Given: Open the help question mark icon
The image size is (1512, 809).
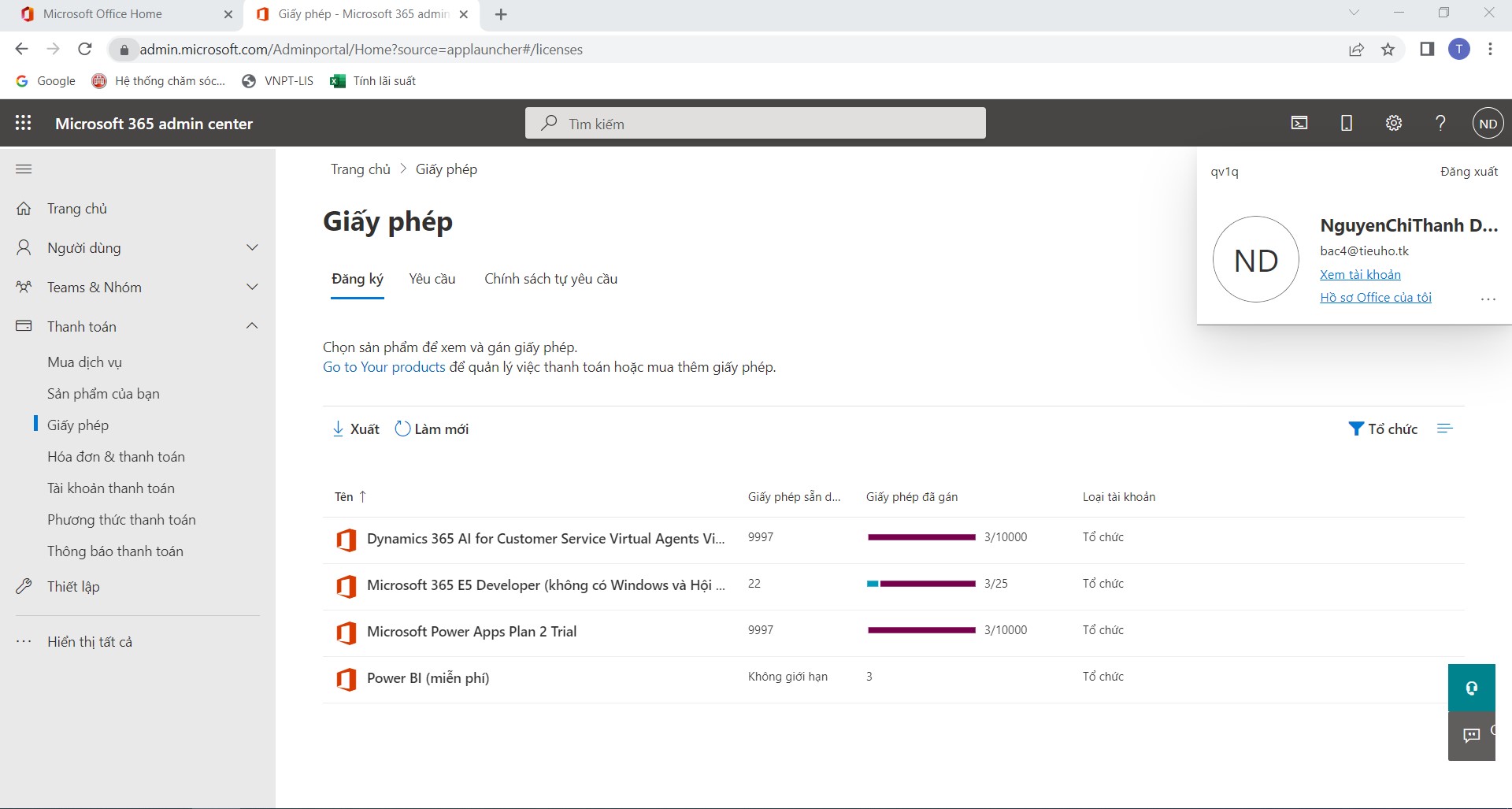Looking at the screenshot, I should pyautogui.click(x=1440, y=123).
